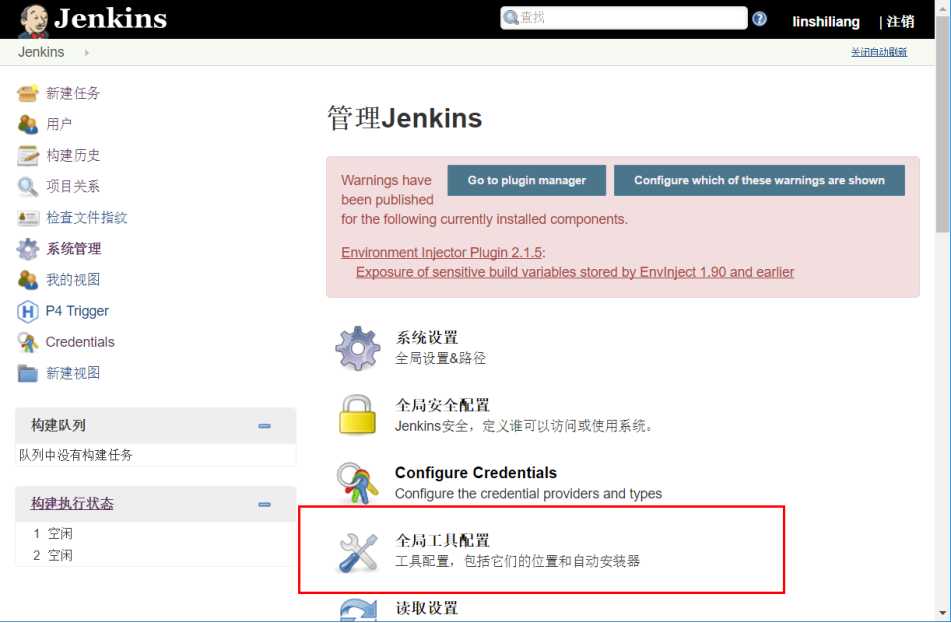Expand the Jenkins breadcrumb arrow
This screenshot has height=623, width=951.
[87, 53]
